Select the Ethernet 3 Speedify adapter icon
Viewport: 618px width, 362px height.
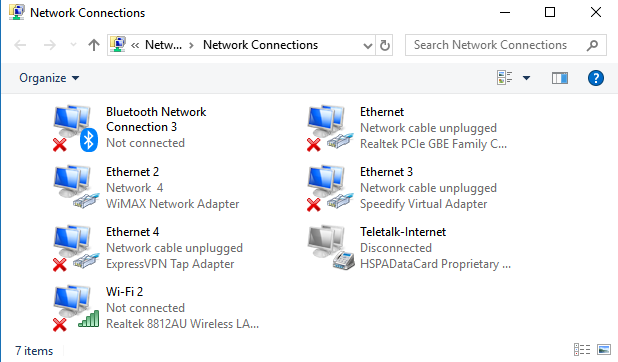coord(329,188)
